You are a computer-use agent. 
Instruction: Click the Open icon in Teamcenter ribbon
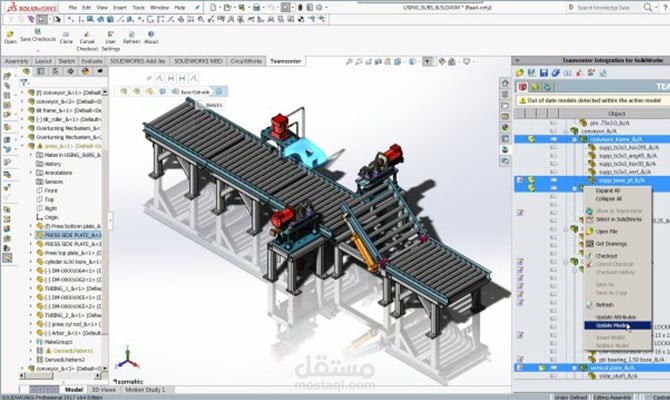pyautogui.click(x=10, y=35)
